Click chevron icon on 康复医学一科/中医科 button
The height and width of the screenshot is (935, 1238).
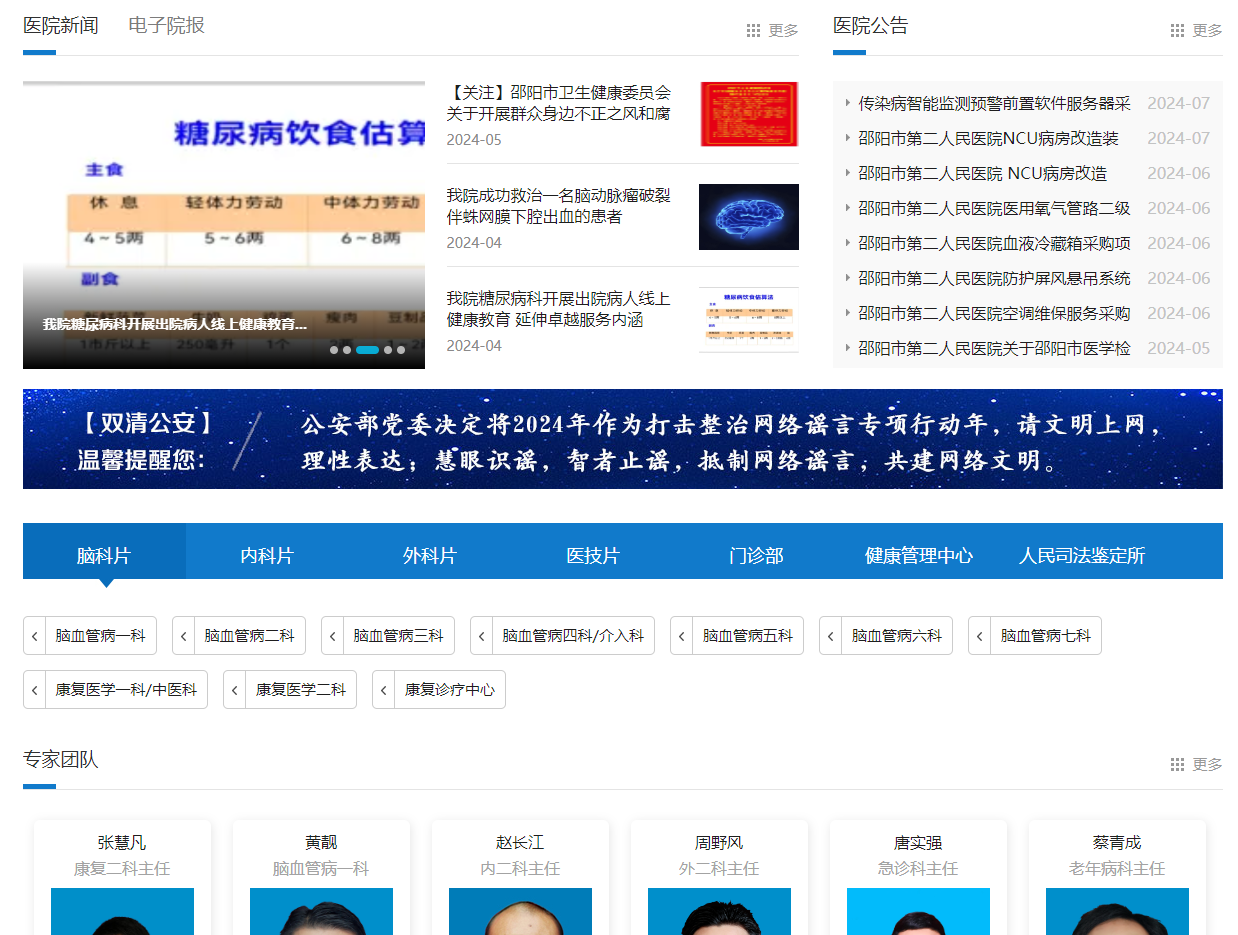click(35, 690)
